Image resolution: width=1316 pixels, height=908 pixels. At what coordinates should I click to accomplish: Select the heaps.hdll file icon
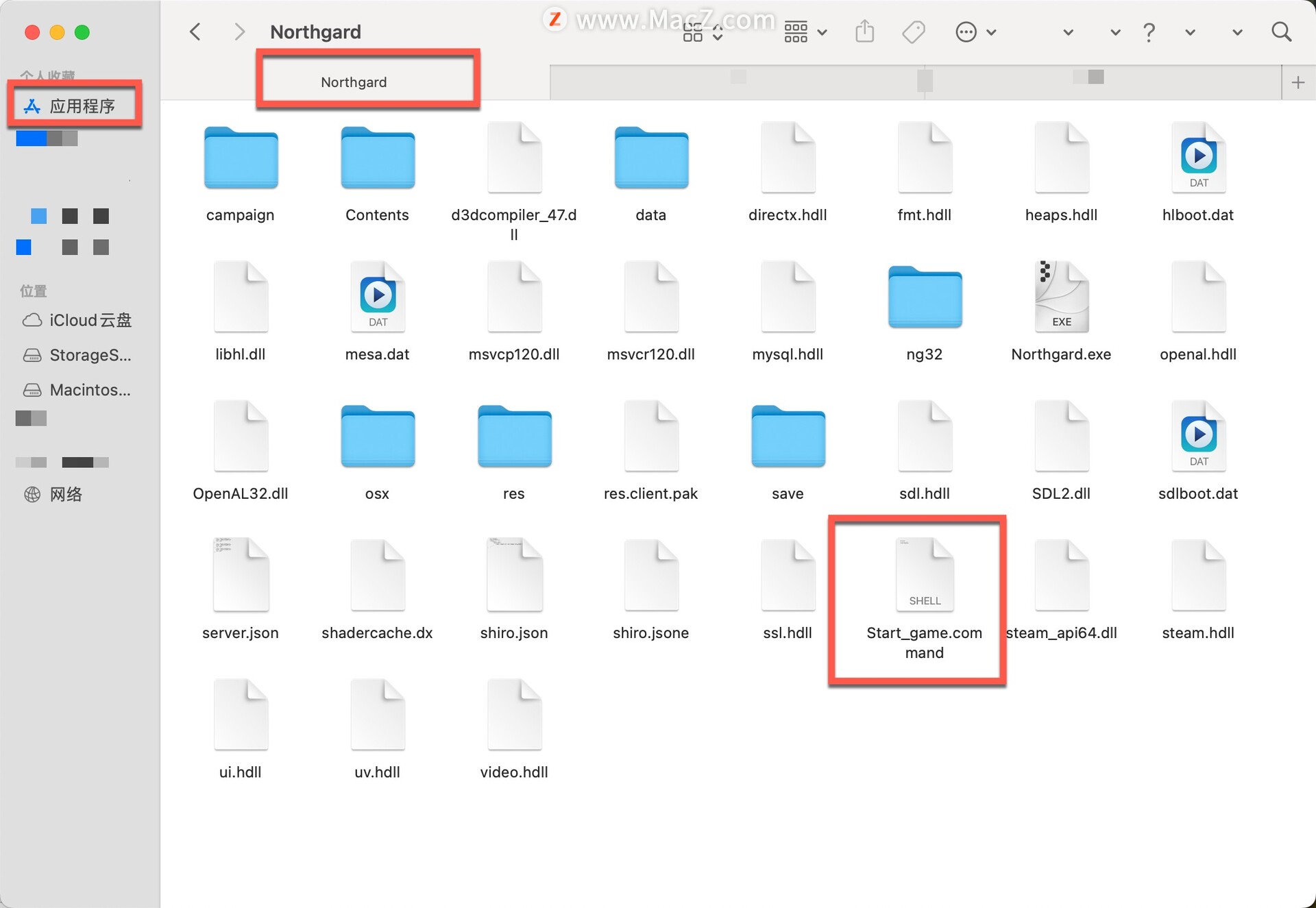click(x=1062, y=158)
